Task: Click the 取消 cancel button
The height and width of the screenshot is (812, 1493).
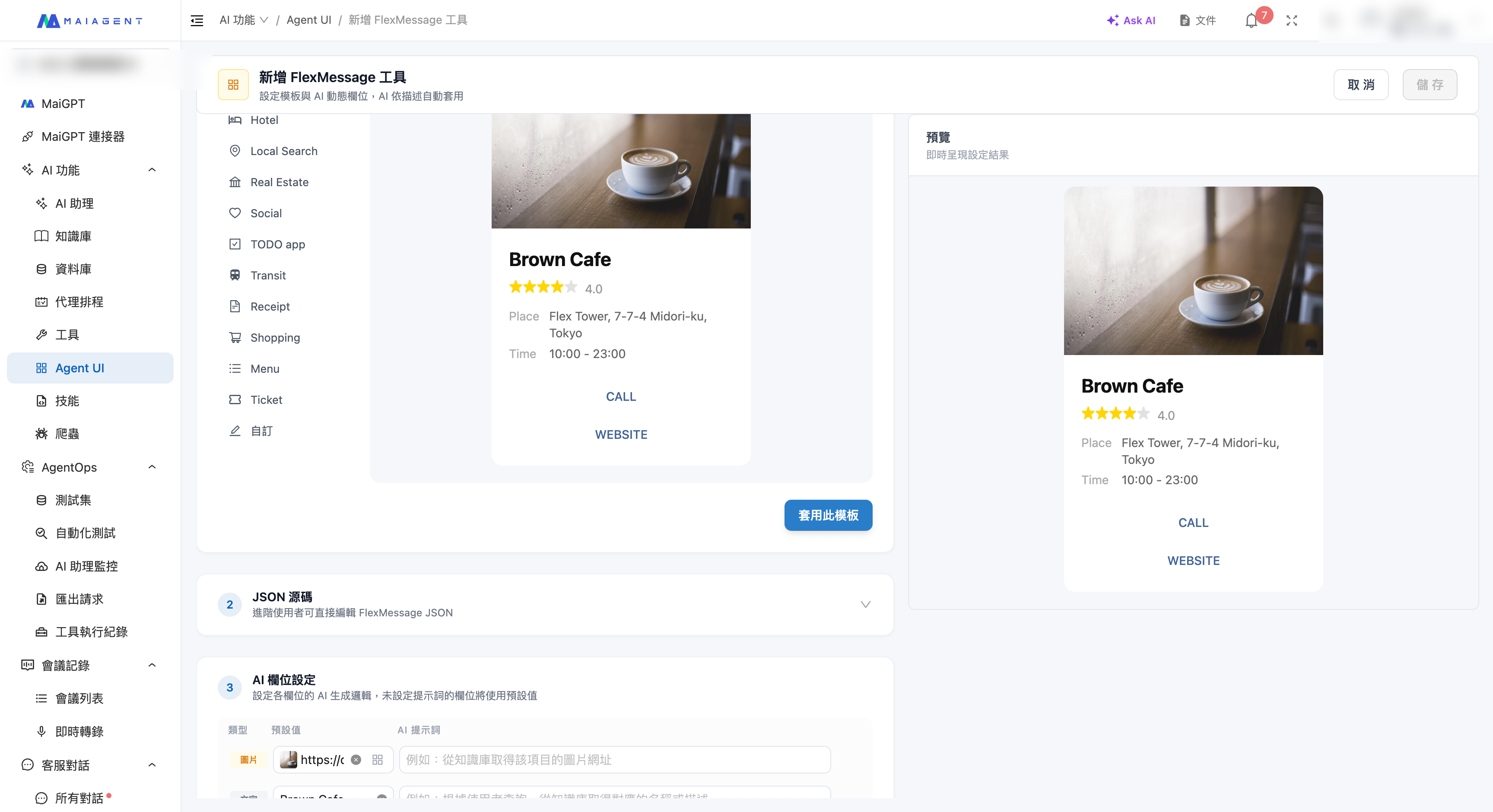Action: point(1360,85)
